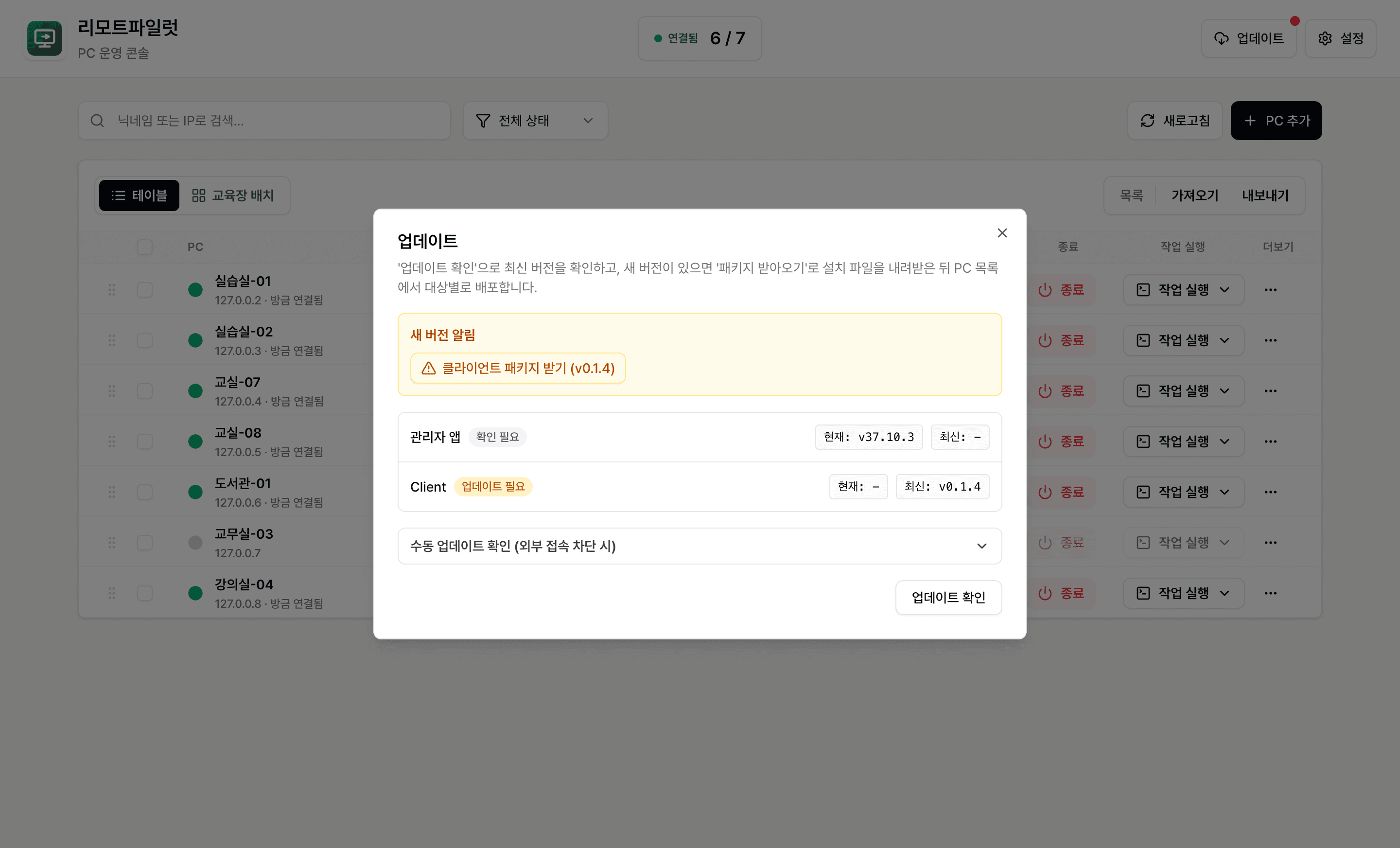Click the 최신: v0.1.4 version badge
This screenshot has height=848, width=1400.
pyautogui.click(x=942, y=487)
